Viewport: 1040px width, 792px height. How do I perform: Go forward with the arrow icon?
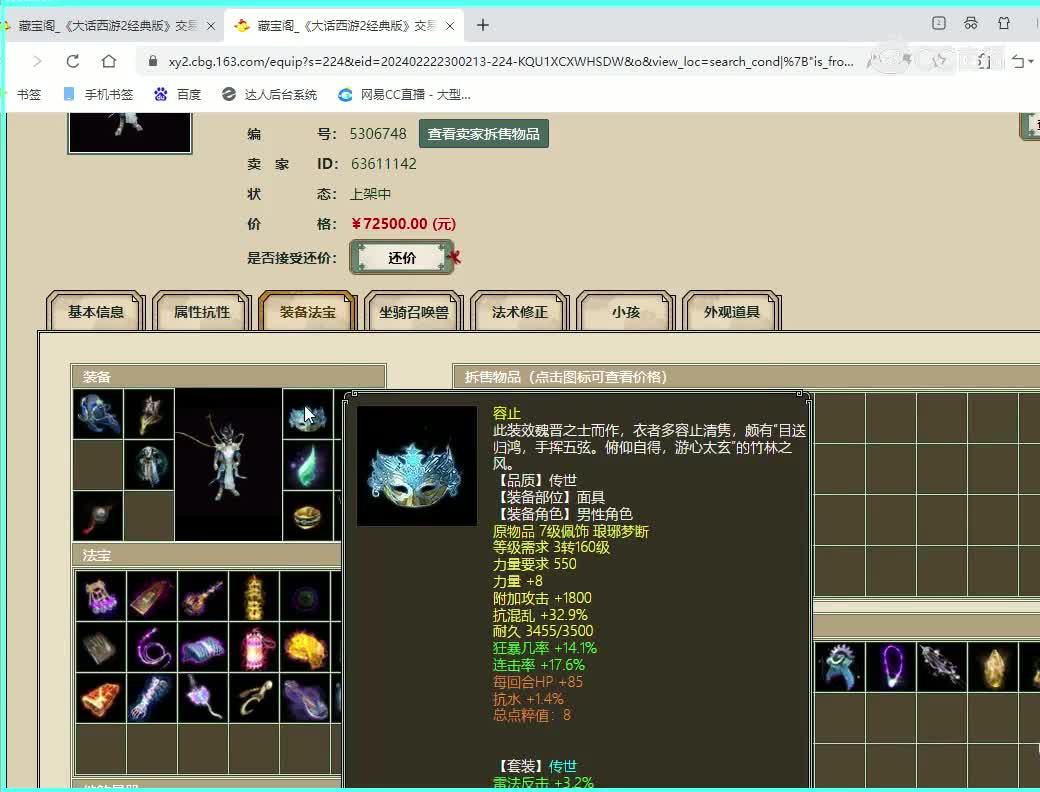pyautogui.click(x=37, y=62)
